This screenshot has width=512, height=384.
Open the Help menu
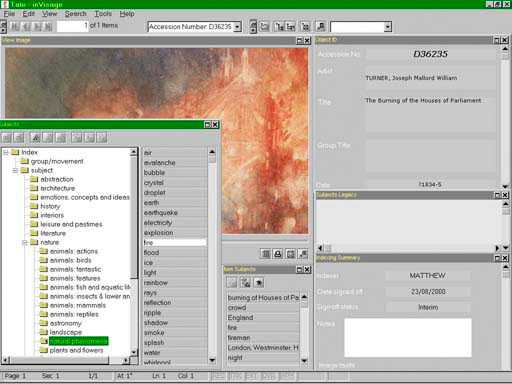point(127,14)
